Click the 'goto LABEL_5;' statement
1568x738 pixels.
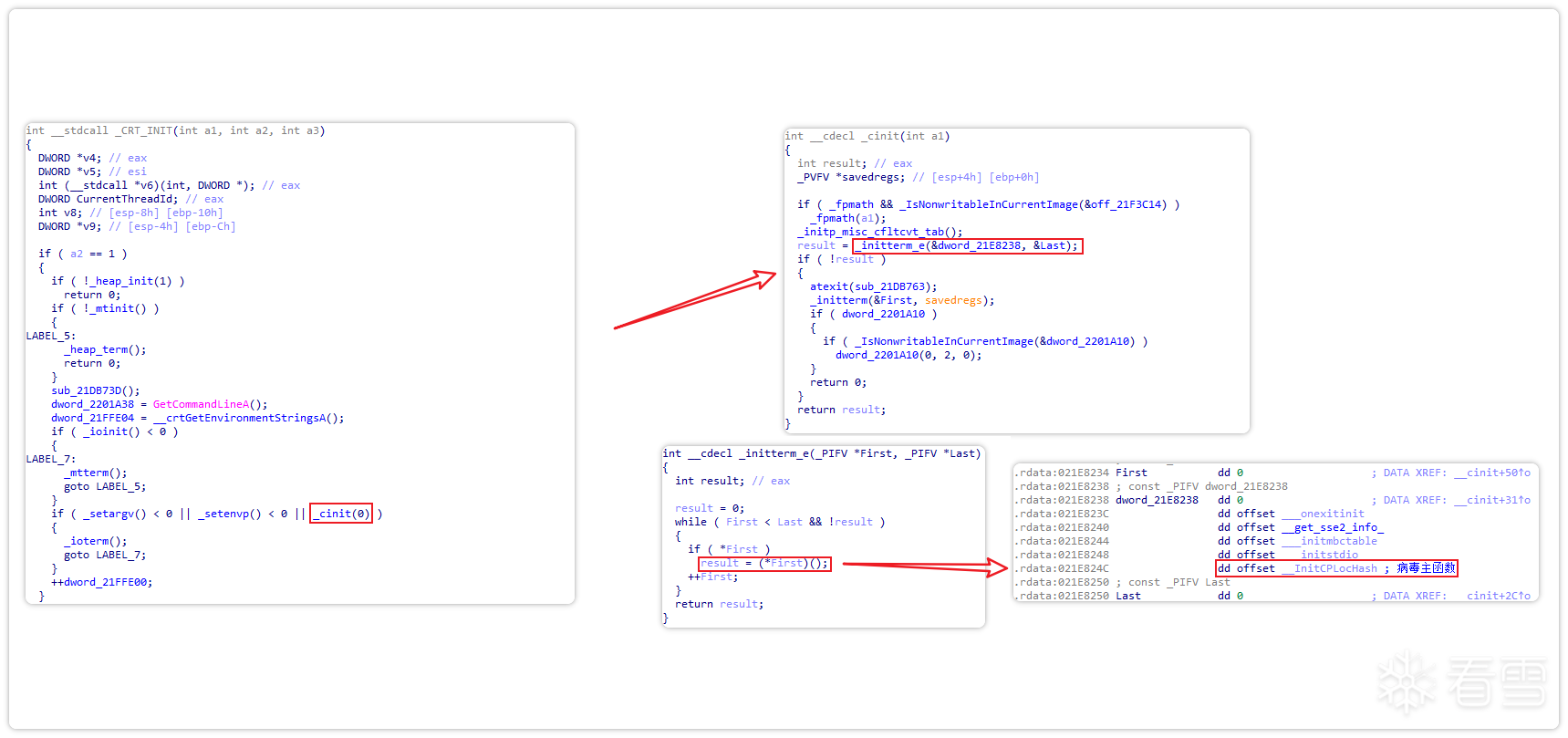(105, 486)
